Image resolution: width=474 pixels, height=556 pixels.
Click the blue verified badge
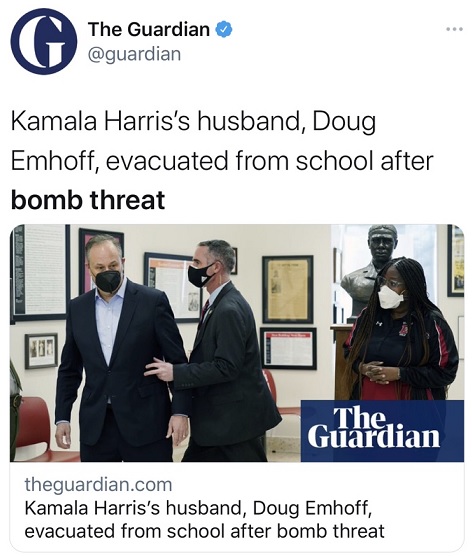coord(224,29)
